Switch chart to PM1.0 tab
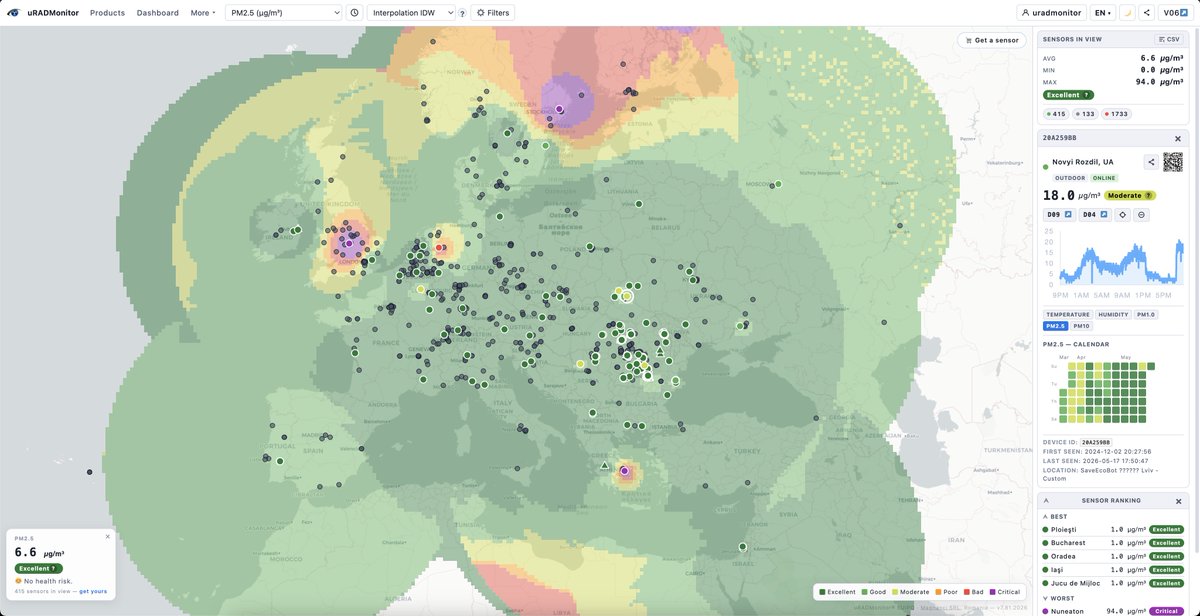Image resolution: width=1200 pixels, height=616 pixels. tap(1146, 314)
